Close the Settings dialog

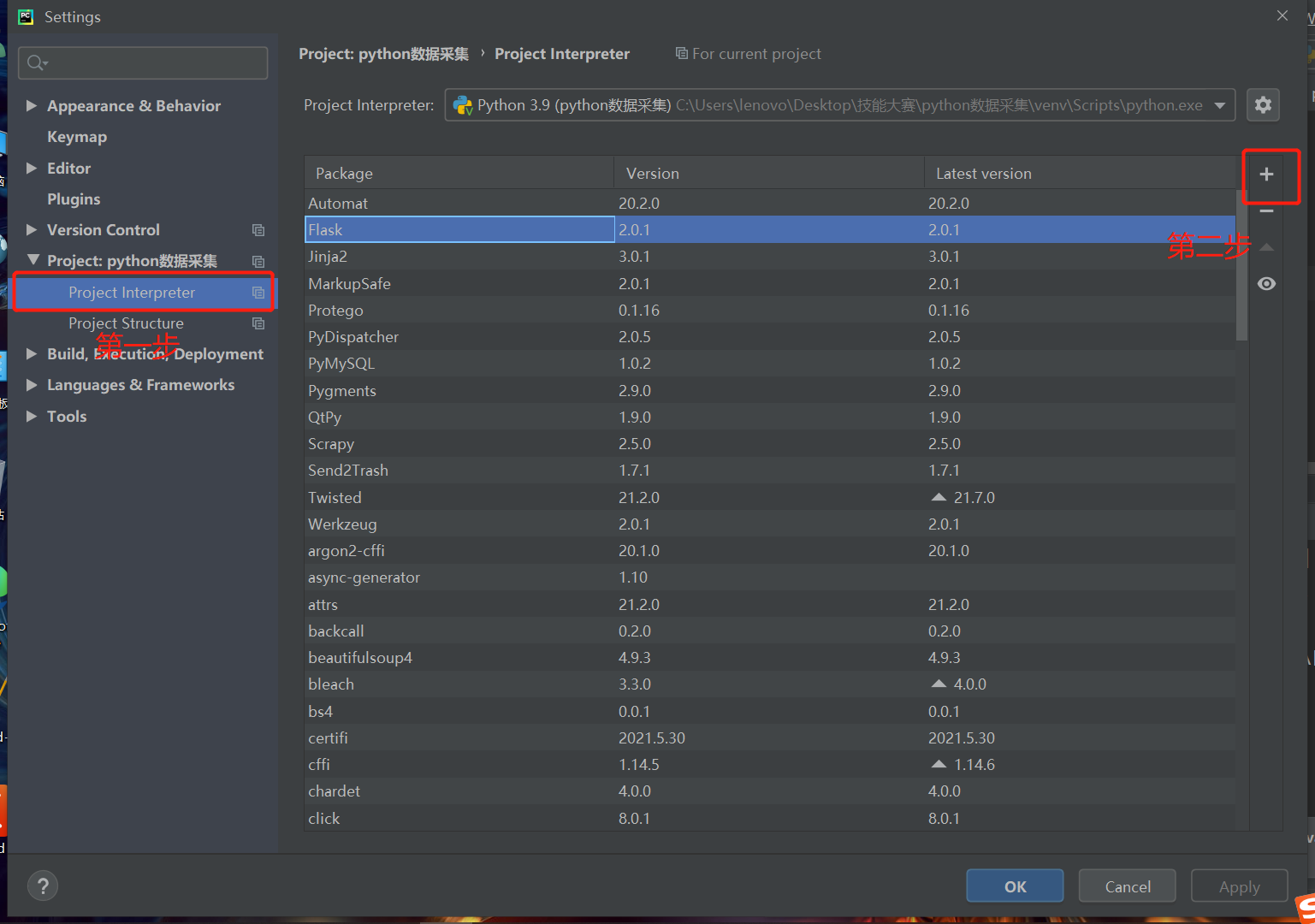pos(1282,15)
